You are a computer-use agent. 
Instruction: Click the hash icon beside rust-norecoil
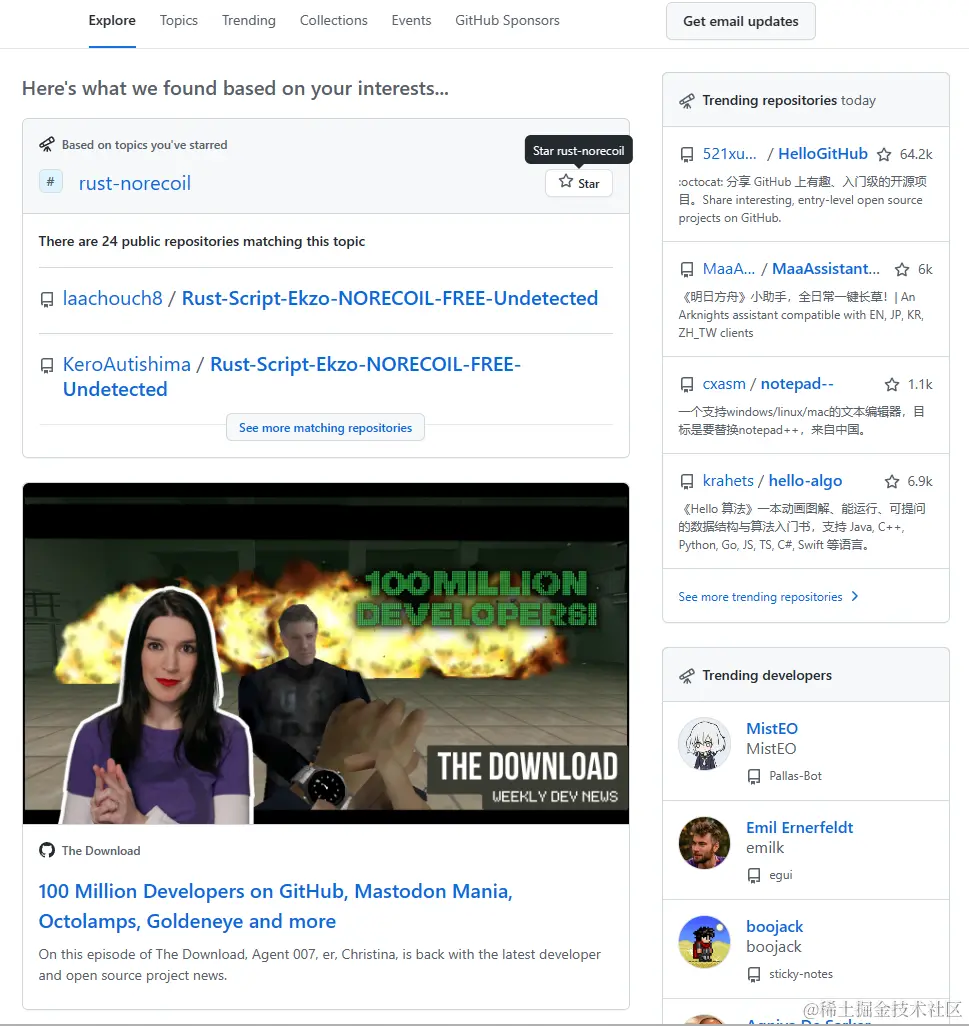(x=50, y=181)
